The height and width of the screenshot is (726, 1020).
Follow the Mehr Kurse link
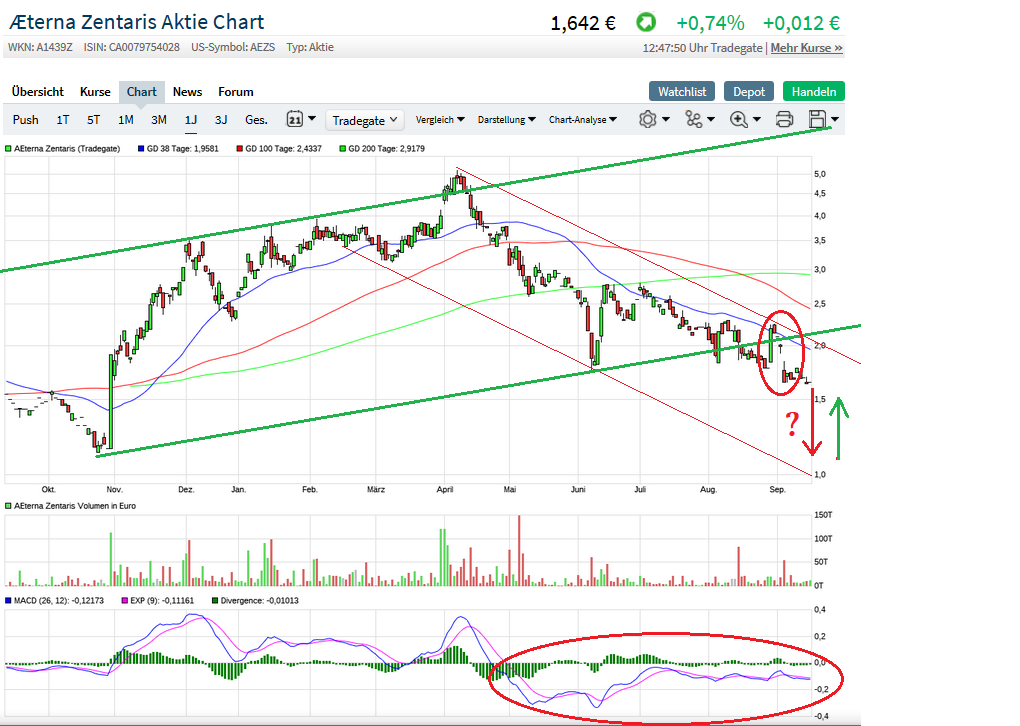pyautogui.click(x=807, y=47)
